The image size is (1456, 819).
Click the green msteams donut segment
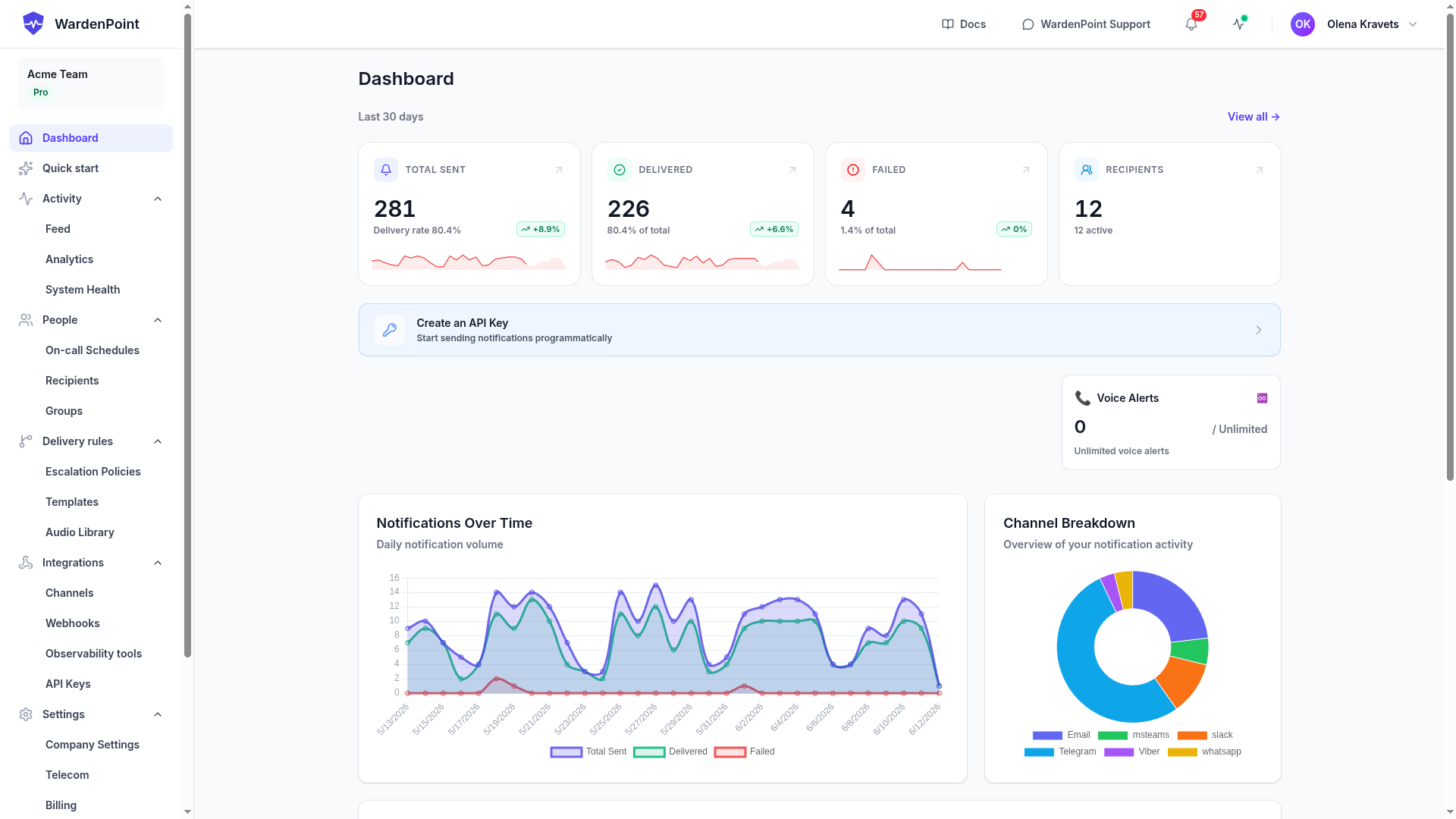coord(1190,651)
